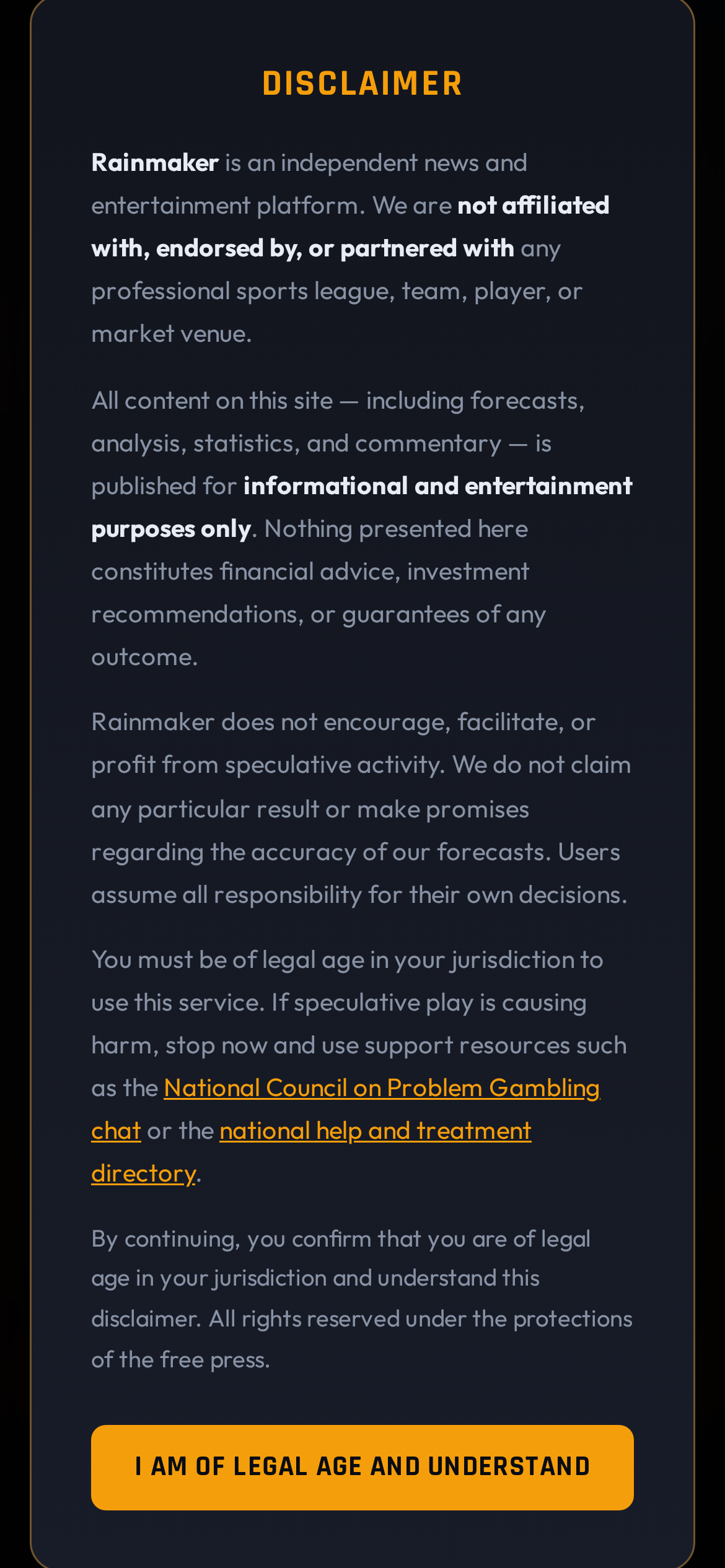
Task: Click the bold Rainmaker name in first paragraph
Action: pos(155,163)
